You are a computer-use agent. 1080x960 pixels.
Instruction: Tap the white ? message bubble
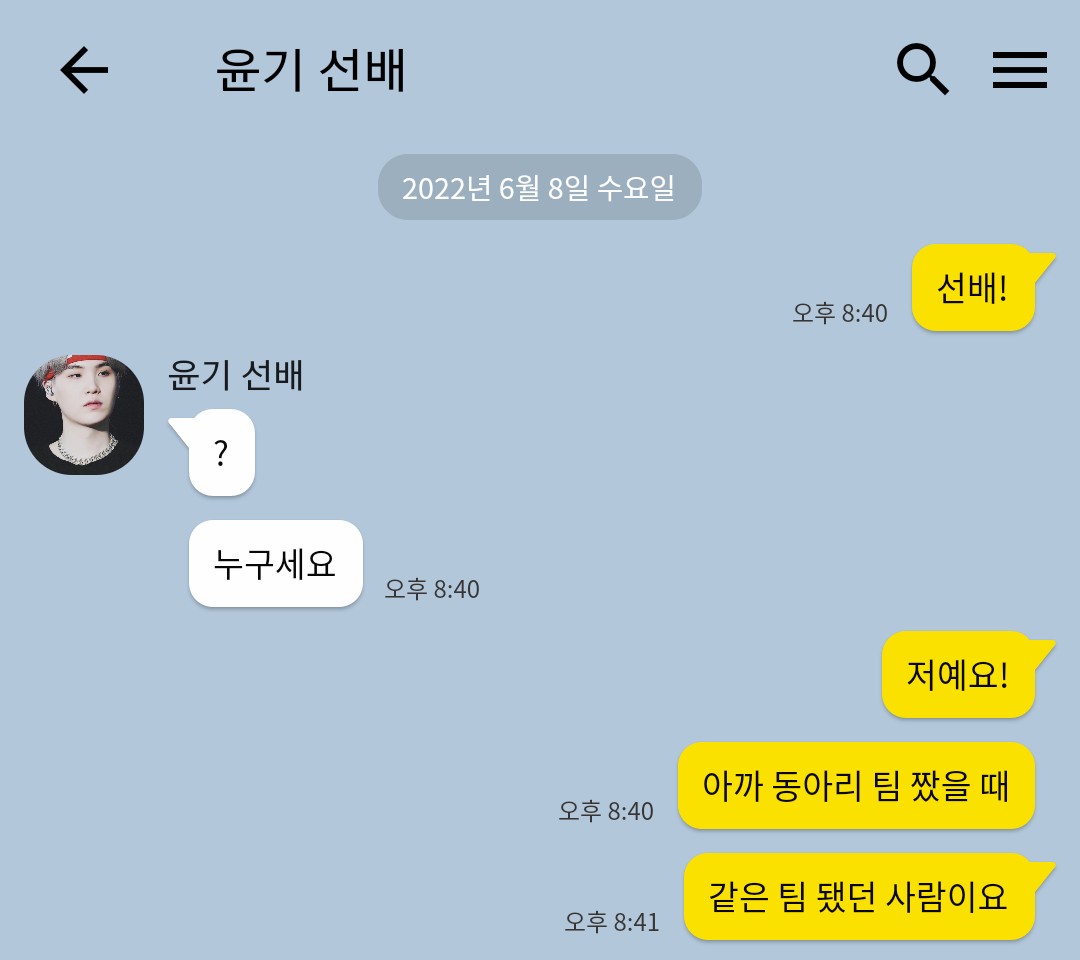pyautogui.click(x=221, y=452)
